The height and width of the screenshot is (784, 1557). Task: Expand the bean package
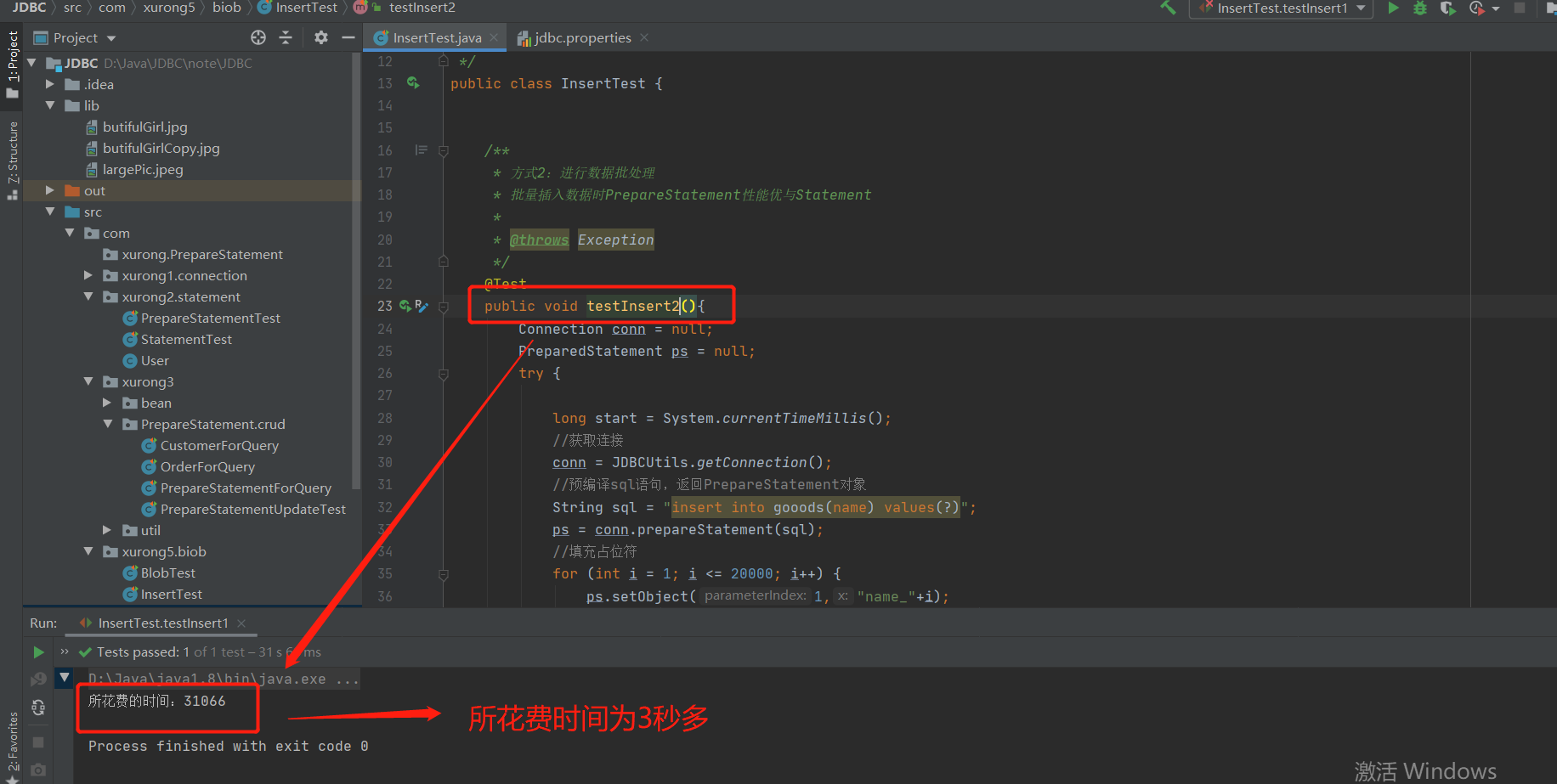[107, 403]
